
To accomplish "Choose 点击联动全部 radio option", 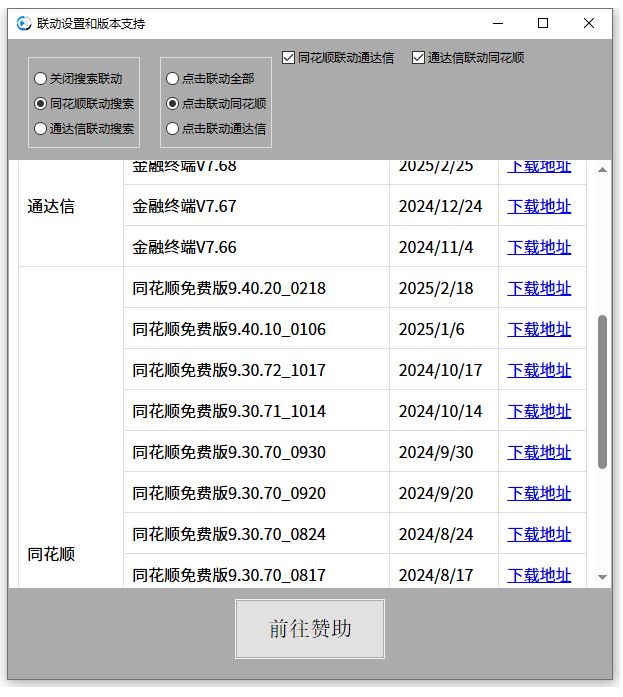I will tap(210, 79).
